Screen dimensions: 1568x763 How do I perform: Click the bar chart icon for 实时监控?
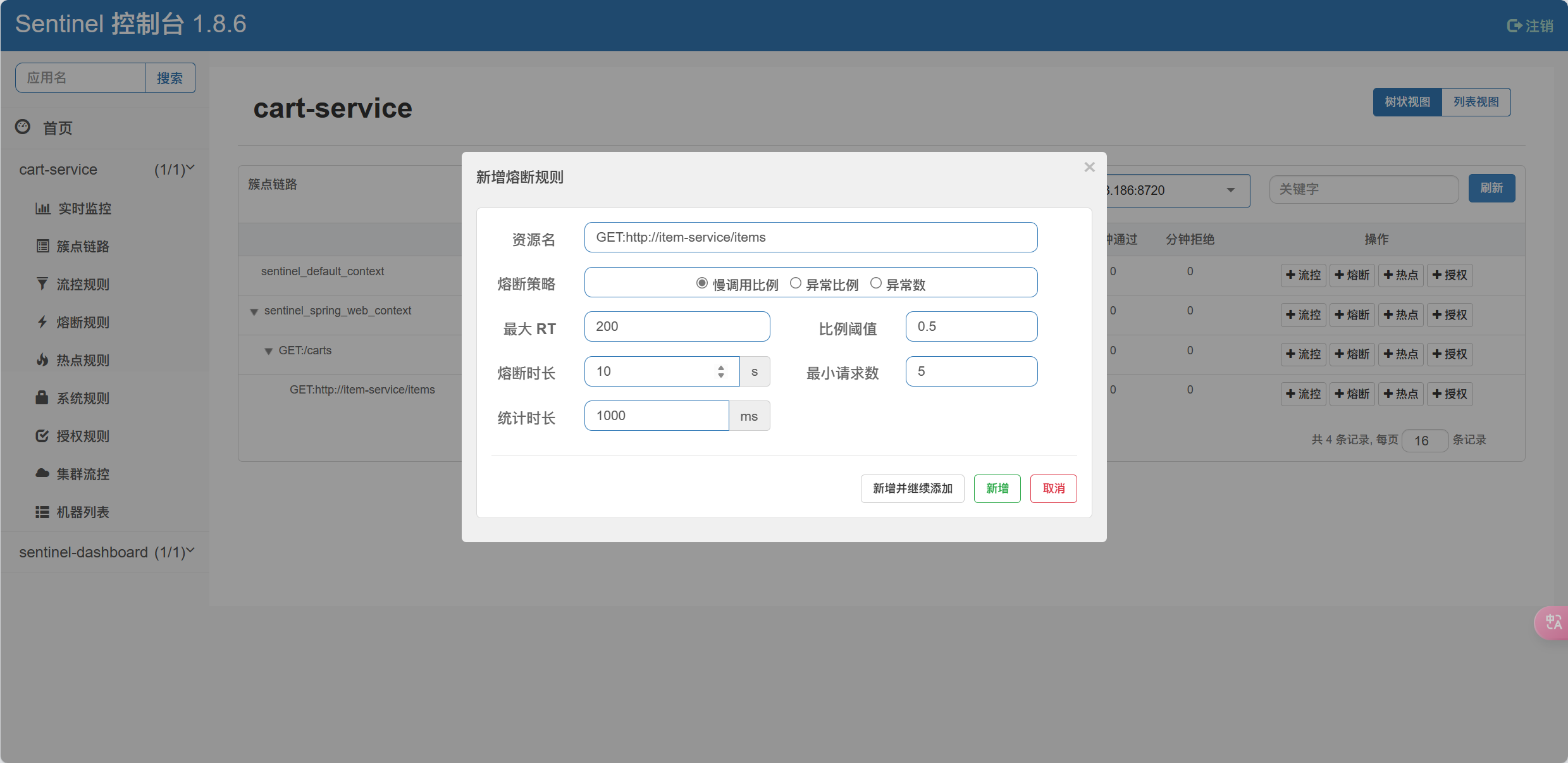point(42,208)
